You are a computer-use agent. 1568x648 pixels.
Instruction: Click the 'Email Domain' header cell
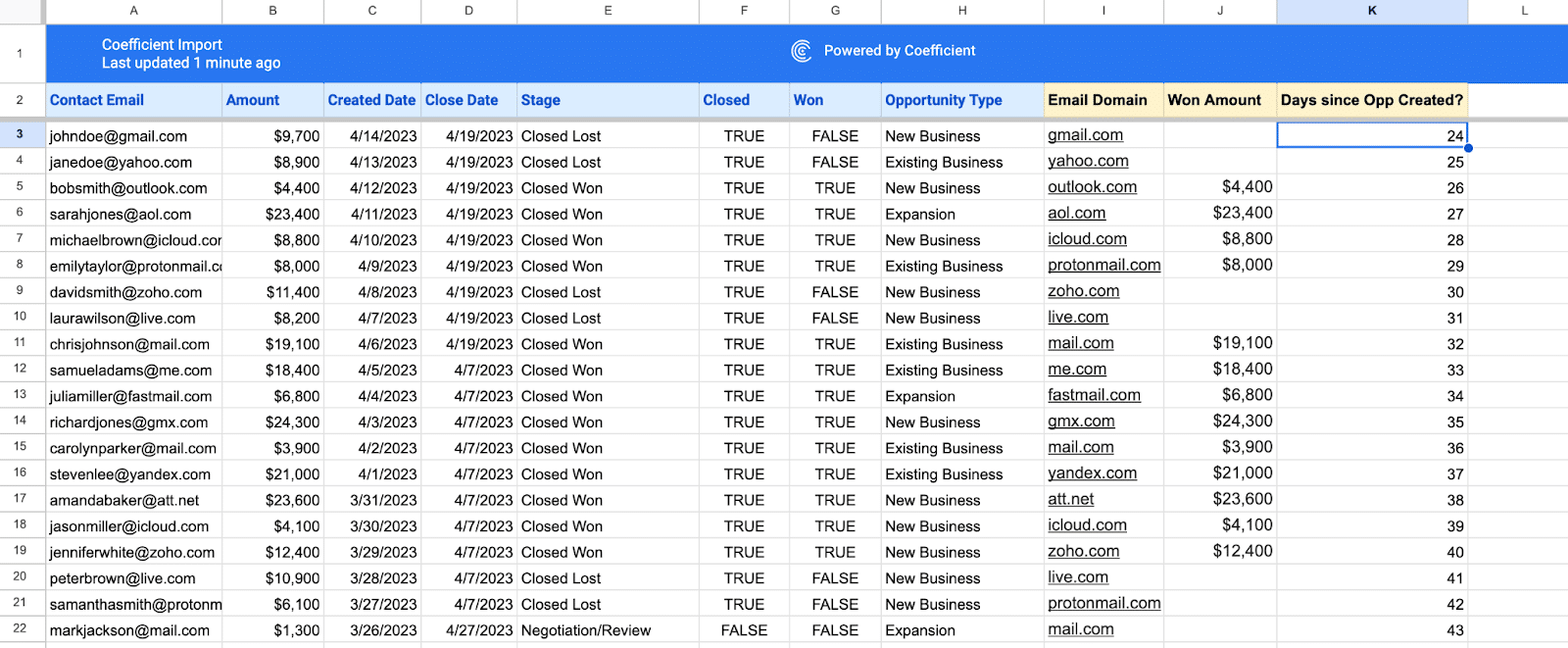click(x=1103, y=100)
